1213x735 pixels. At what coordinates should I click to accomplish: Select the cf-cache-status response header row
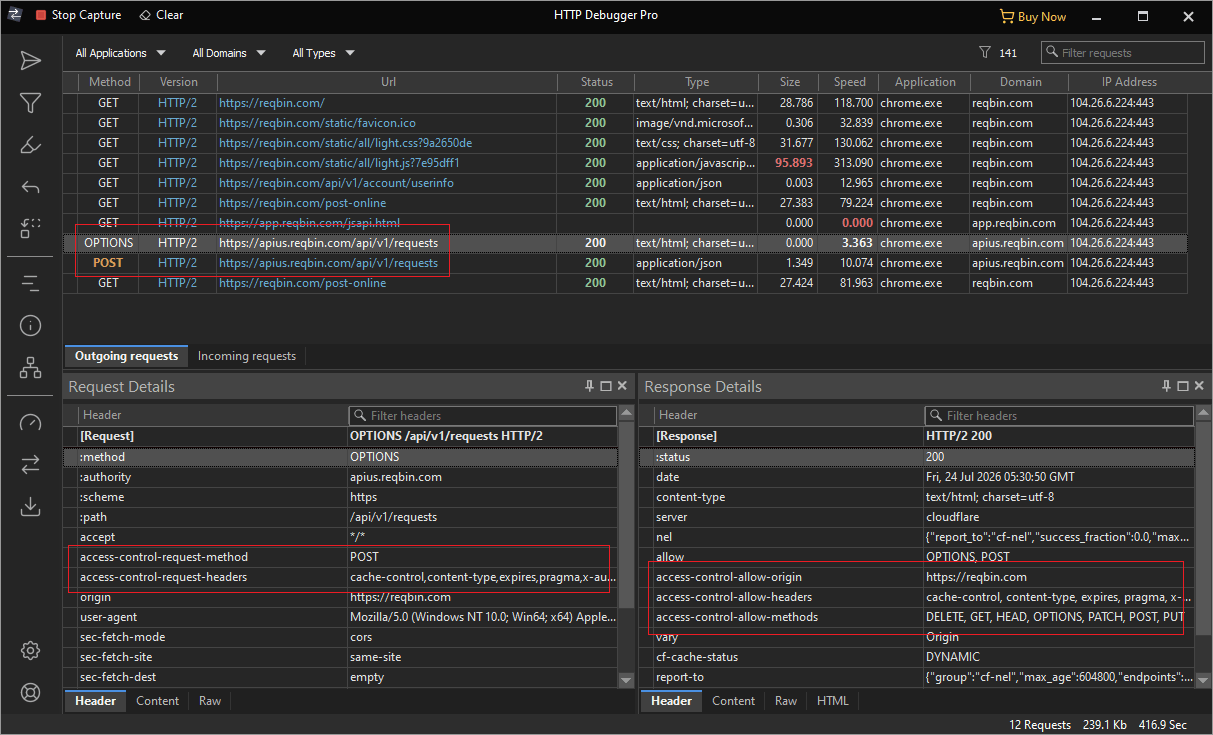[917, 657]
